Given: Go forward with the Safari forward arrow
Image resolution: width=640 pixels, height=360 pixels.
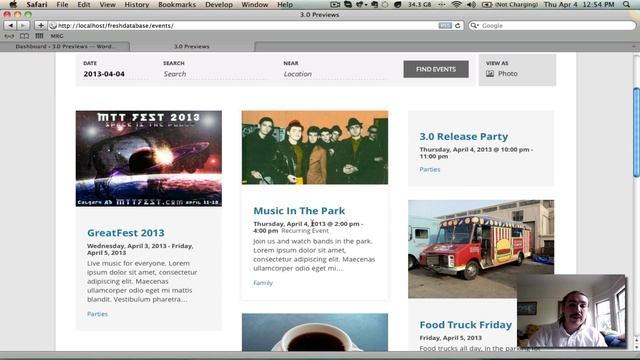Looking at the screenshot, I should (x=23, y=25).
